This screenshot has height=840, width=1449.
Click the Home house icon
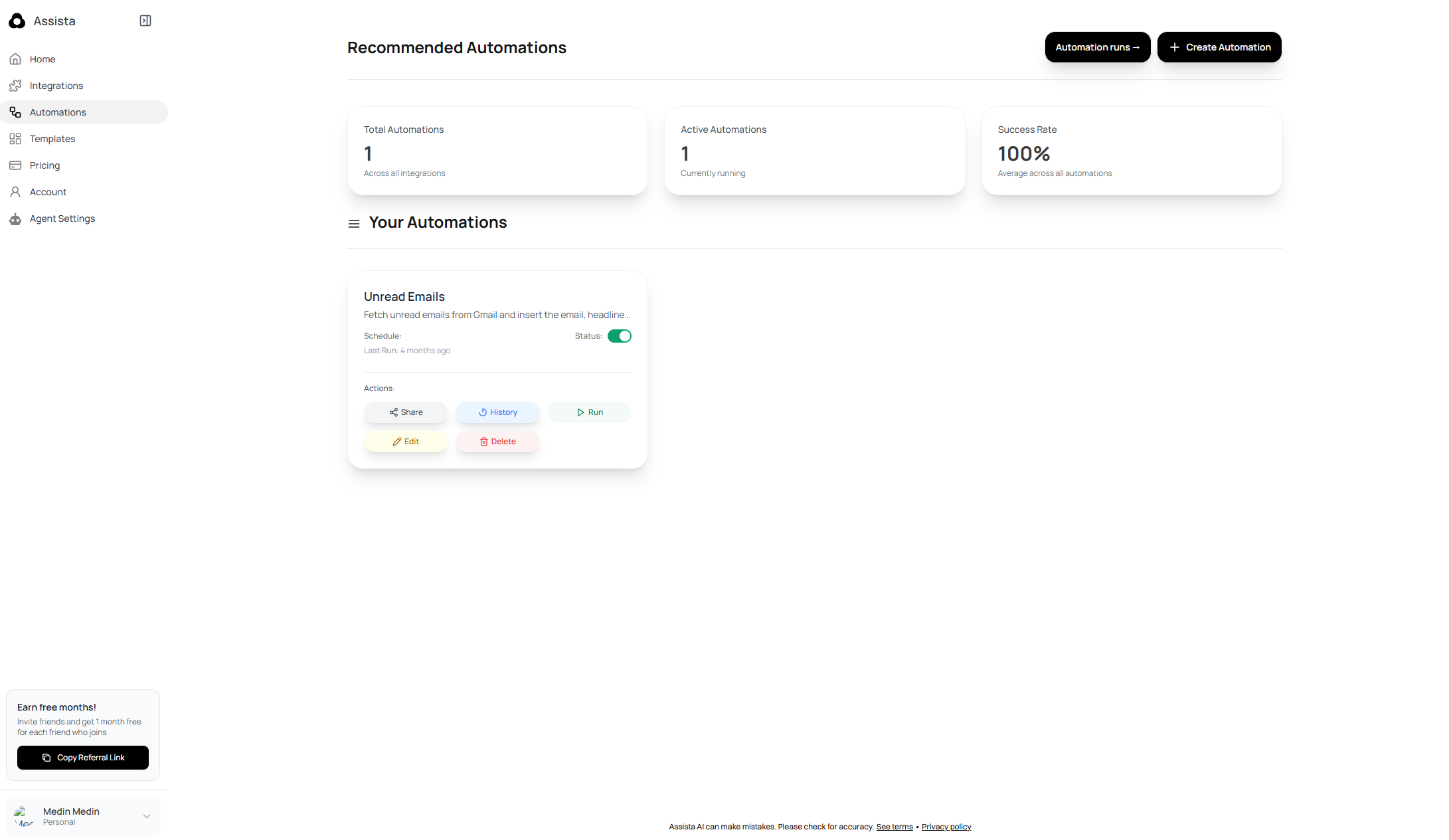(15, 59)
